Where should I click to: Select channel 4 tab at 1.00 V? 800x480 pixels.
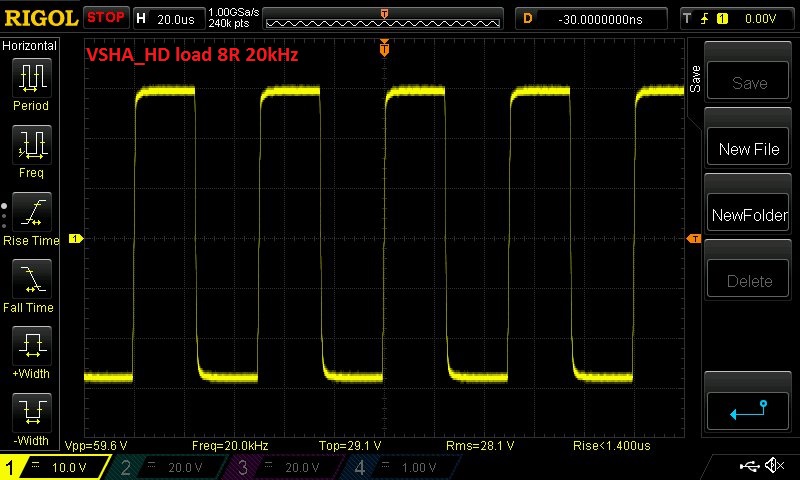tap(401, 467)
